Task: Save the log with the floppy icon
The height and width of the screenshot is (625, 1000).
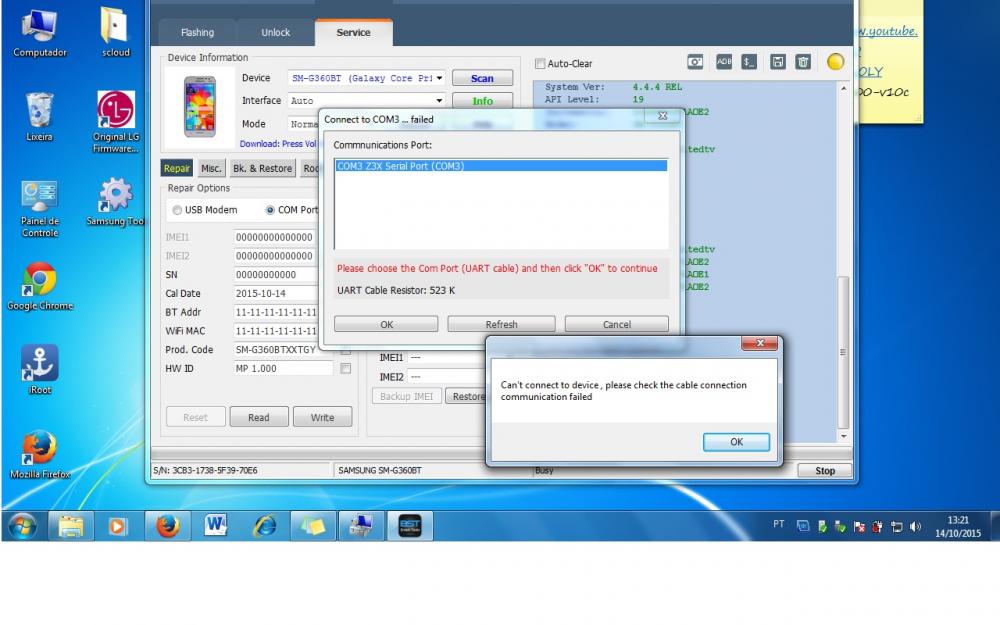Action: pyautogui.click(x=777, y=62)
